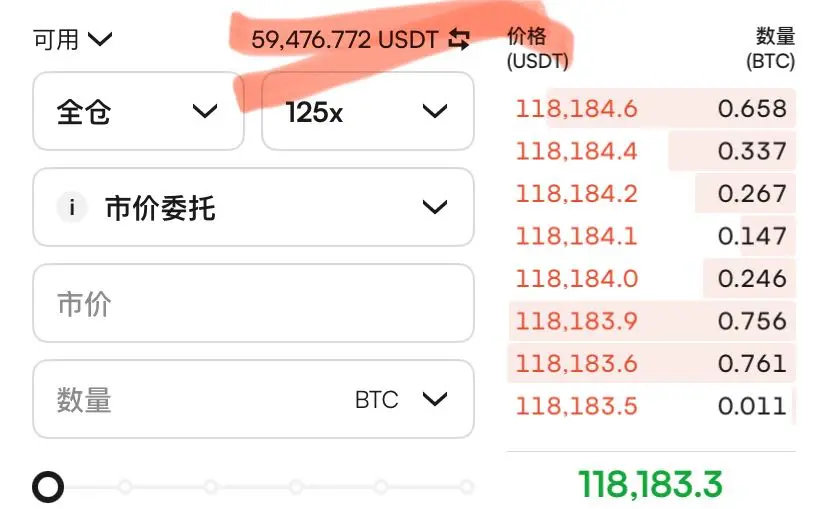
Task: Select the 118,183.9 ask price row
Action: (x=652, y=321)
